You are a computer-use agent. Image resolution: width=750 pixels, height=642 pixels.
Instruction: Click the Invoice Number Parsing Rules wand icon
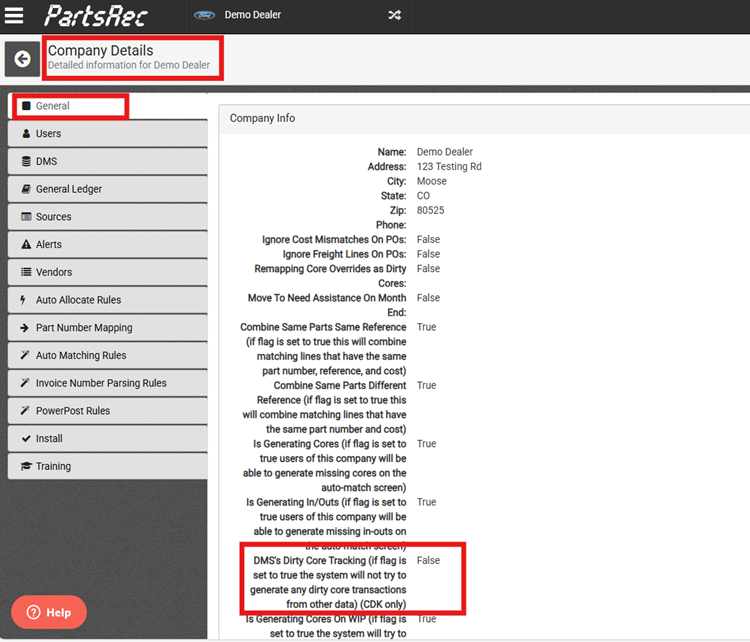point(25,383)
